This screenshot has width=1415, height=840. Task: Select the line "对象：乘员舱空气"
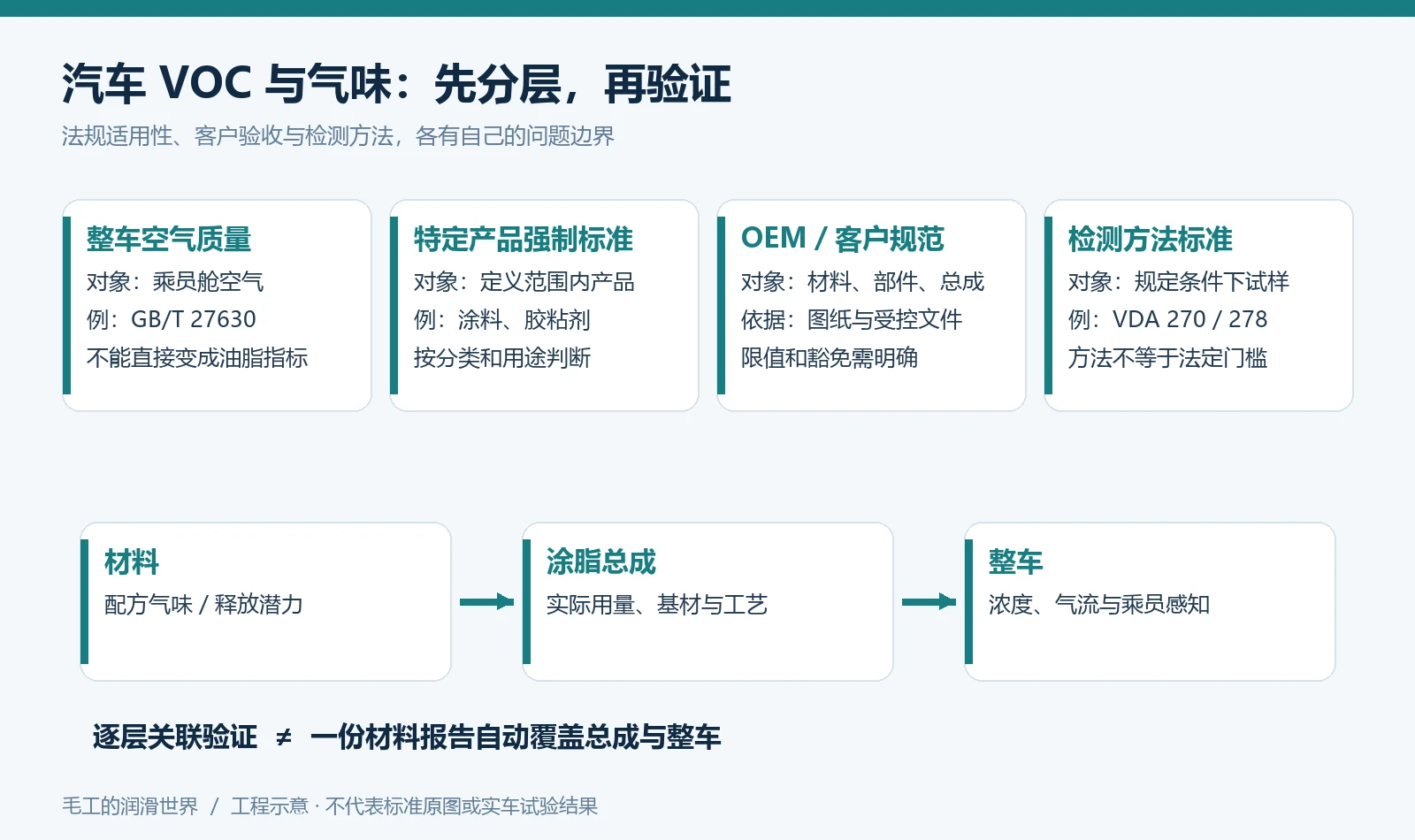175,282
